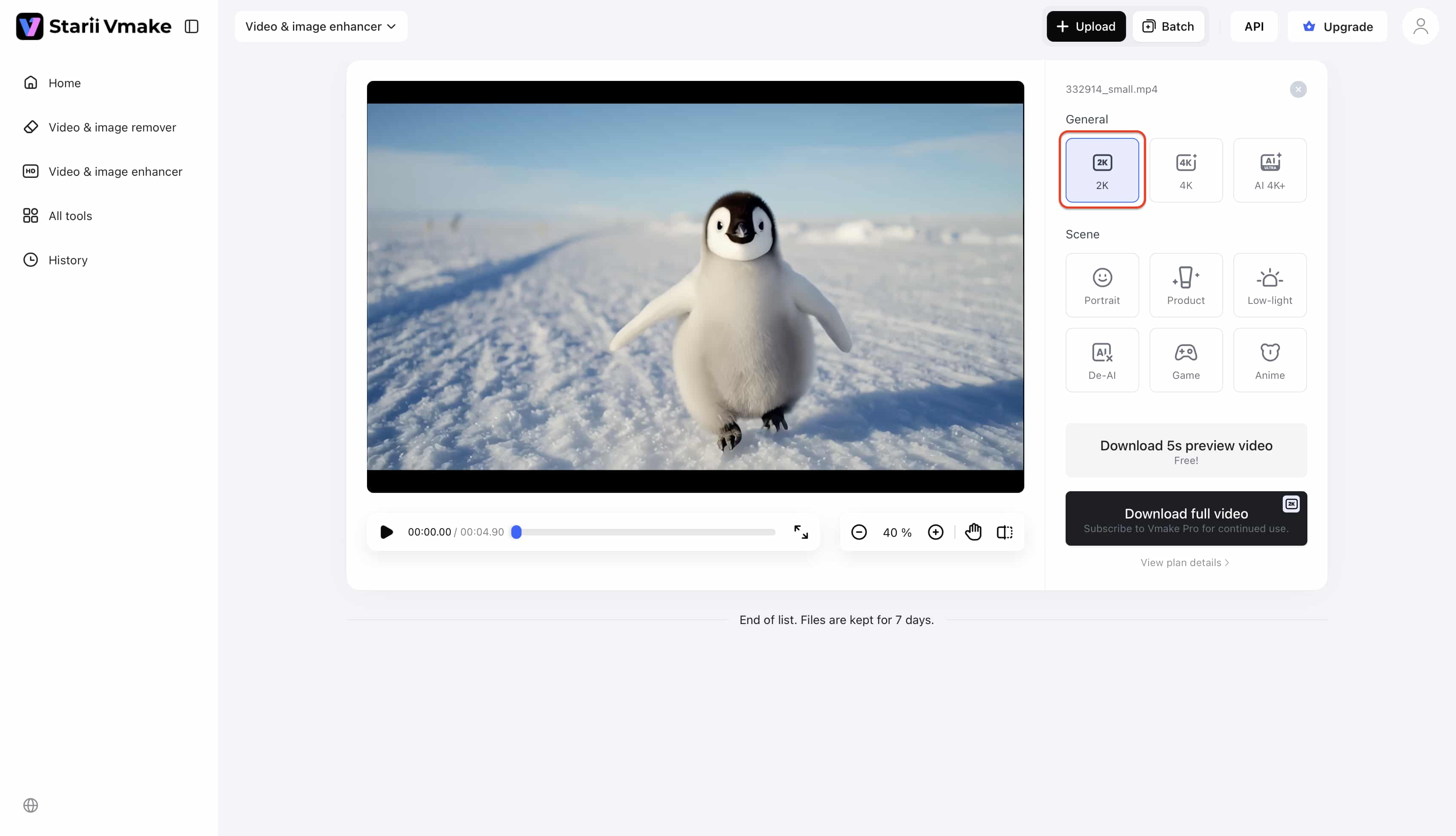Click the 332914_small.mp4 file name
This screenshot has width=1456, height=836.
pos(1112,89)
